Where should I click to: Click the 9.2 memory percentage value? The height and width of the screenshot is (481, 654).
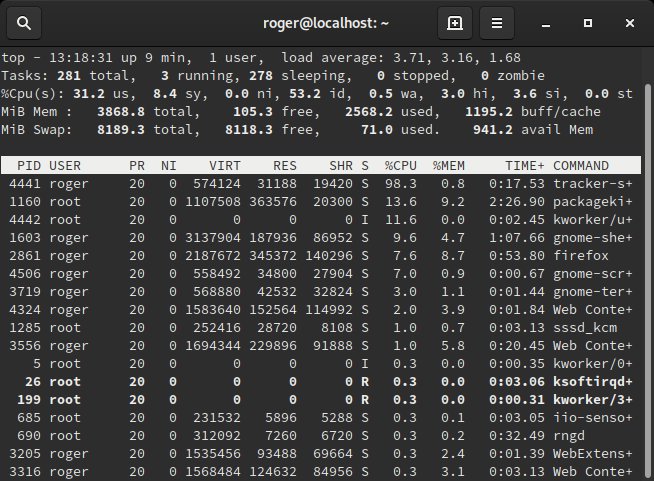[453, 201]
